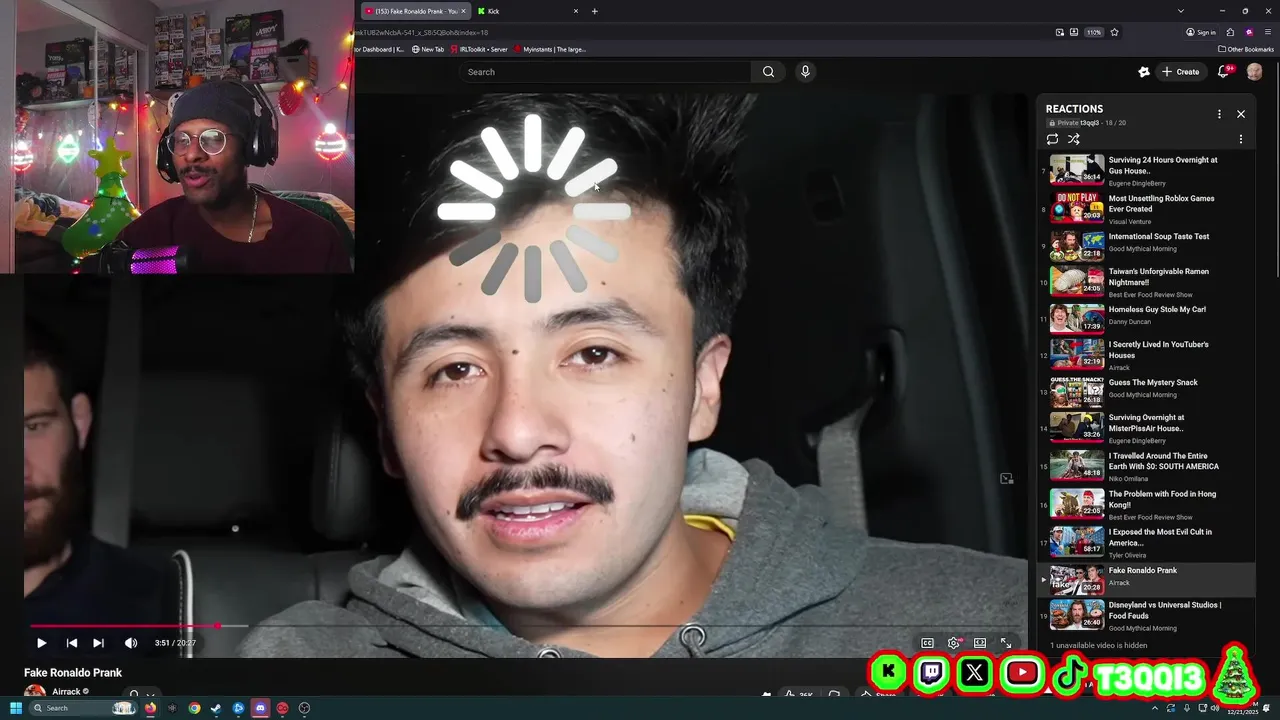The image size is (1280, 720).
Task: Select 'Surviving 24 Hours Overnight at Gus House'
Action: pos(1147,170)
